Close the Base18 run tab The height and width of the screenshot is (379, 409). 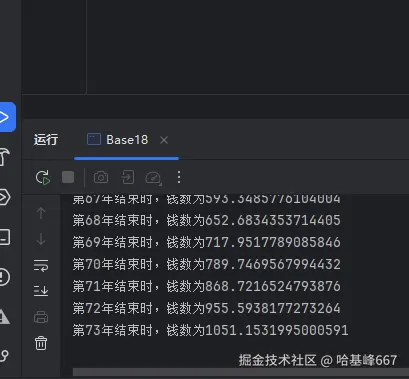tap(164, 140)
